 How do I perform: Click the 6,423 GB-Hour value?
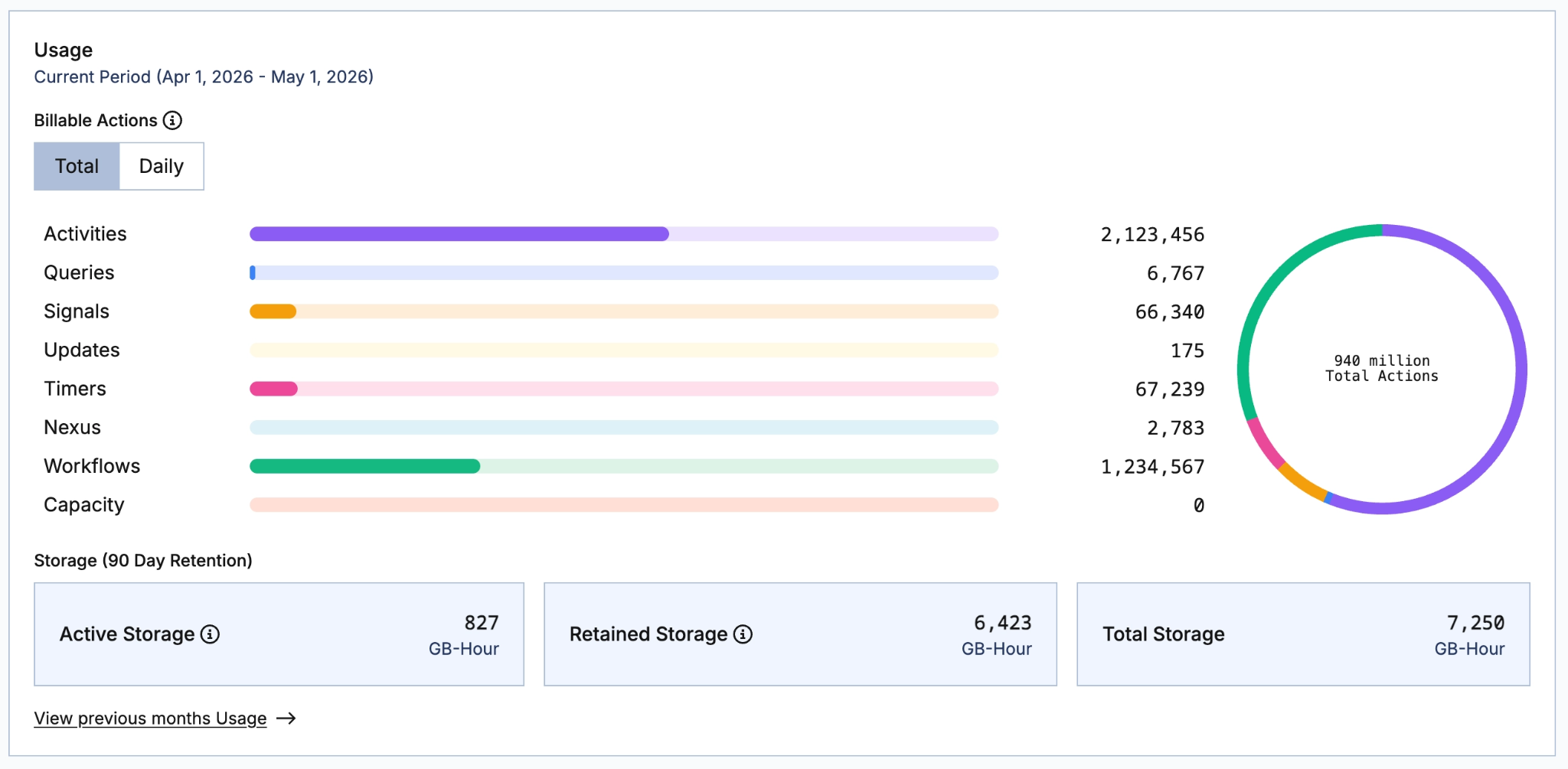pyautogui.click(x=997, y=635)
